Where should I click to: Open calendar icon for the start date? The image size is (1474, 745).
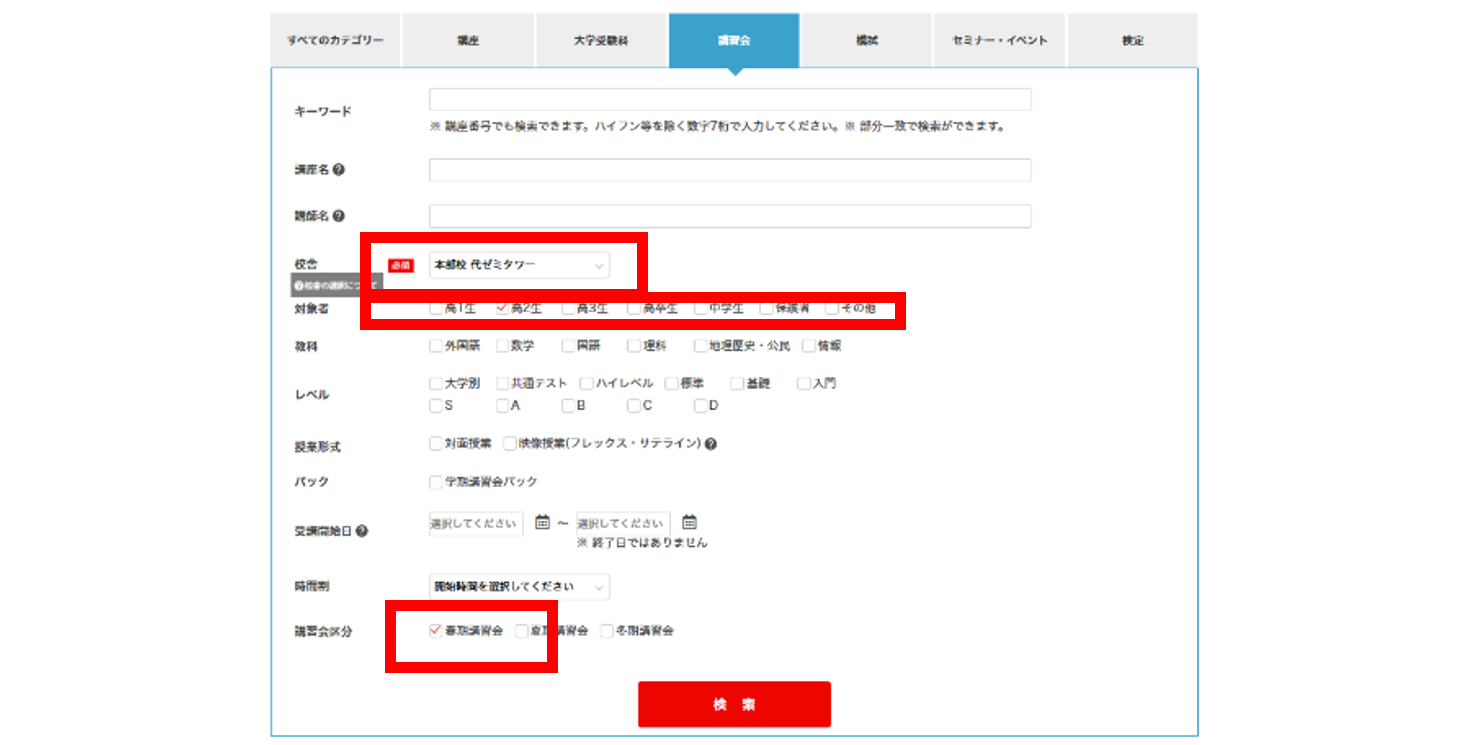pyautogui.click(x=542, y=522)
